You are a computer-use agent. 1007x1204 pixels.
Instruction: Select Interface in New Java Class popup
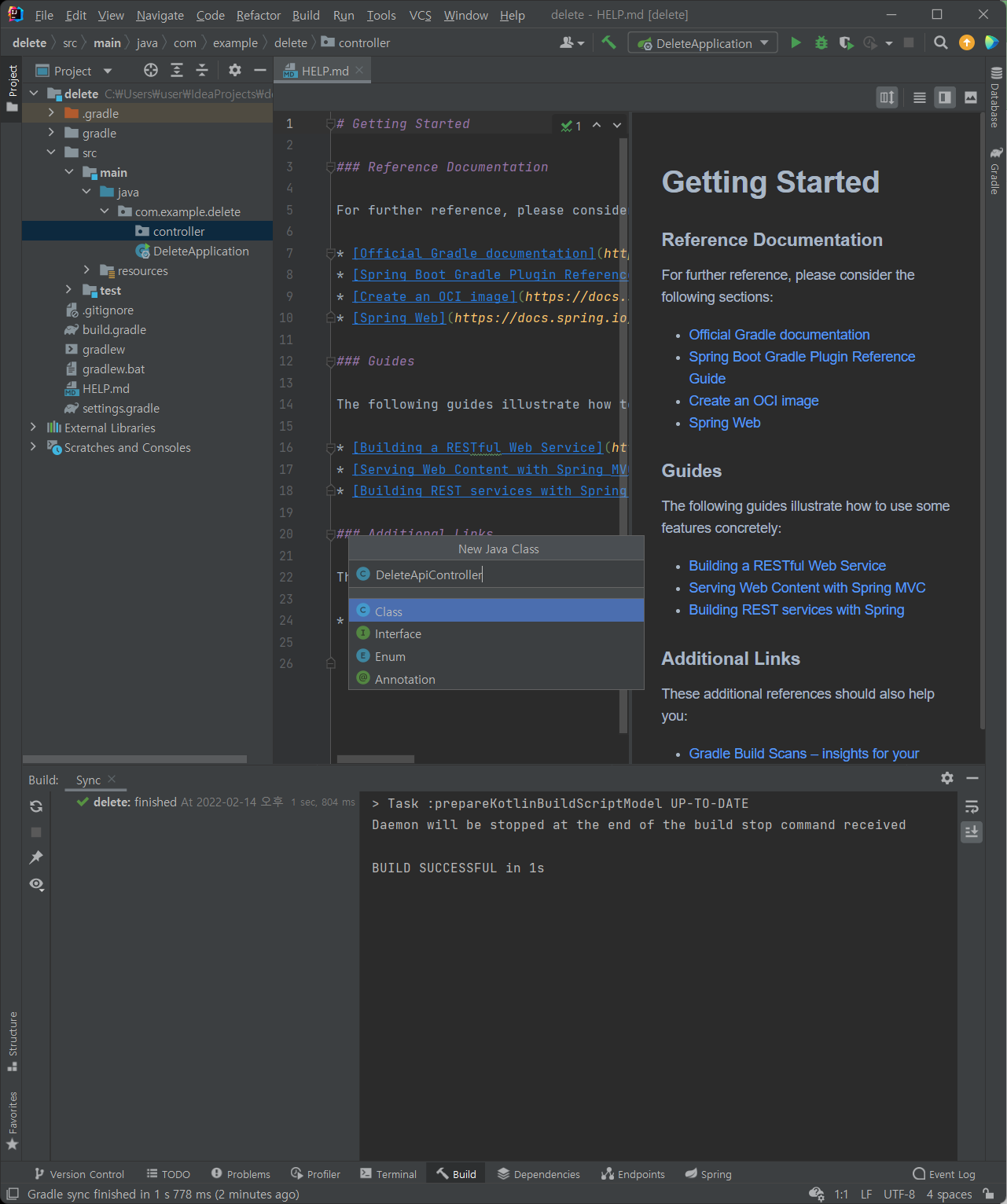coord(496,633)
